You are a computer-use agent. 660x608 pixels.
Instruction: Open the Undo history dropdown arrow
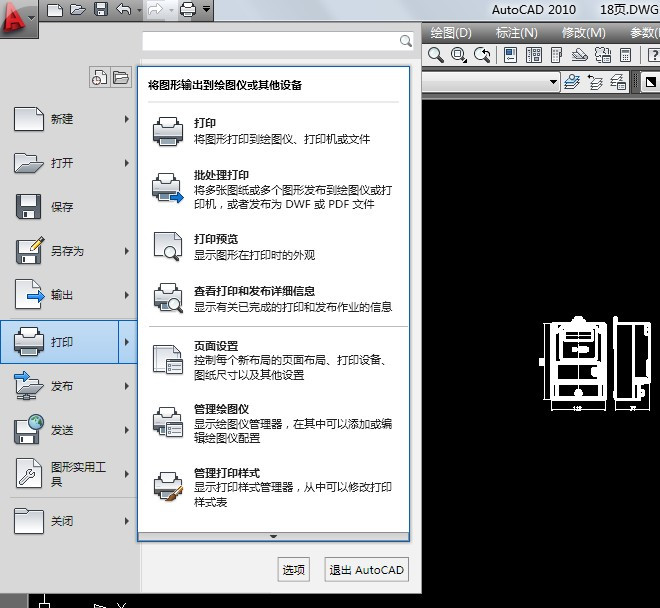tap(139, 10)
